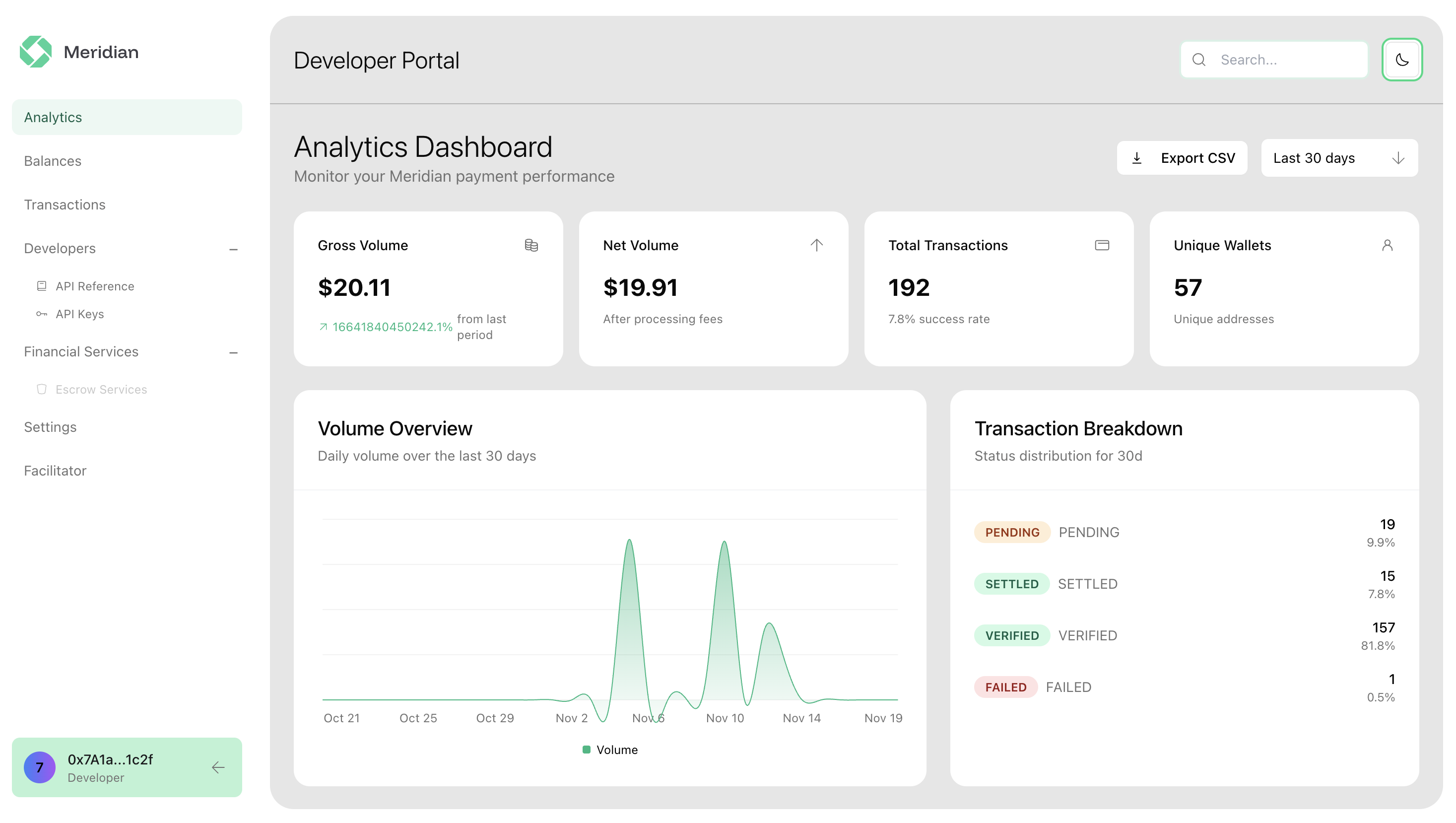Click the developer avatar badge showing 7

(x=40, y=767)
